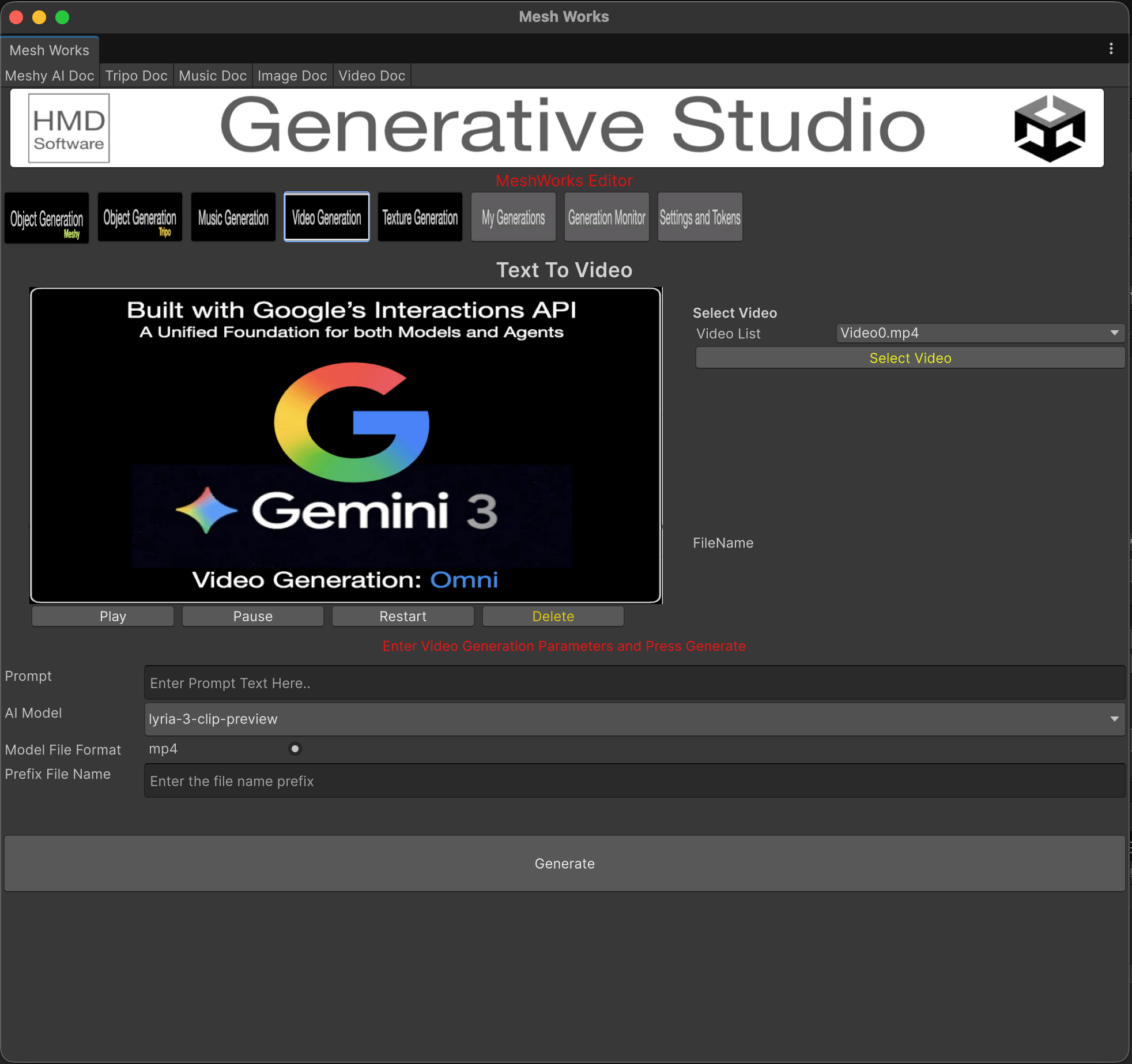Select the Video Generation button

coord(327,217)
